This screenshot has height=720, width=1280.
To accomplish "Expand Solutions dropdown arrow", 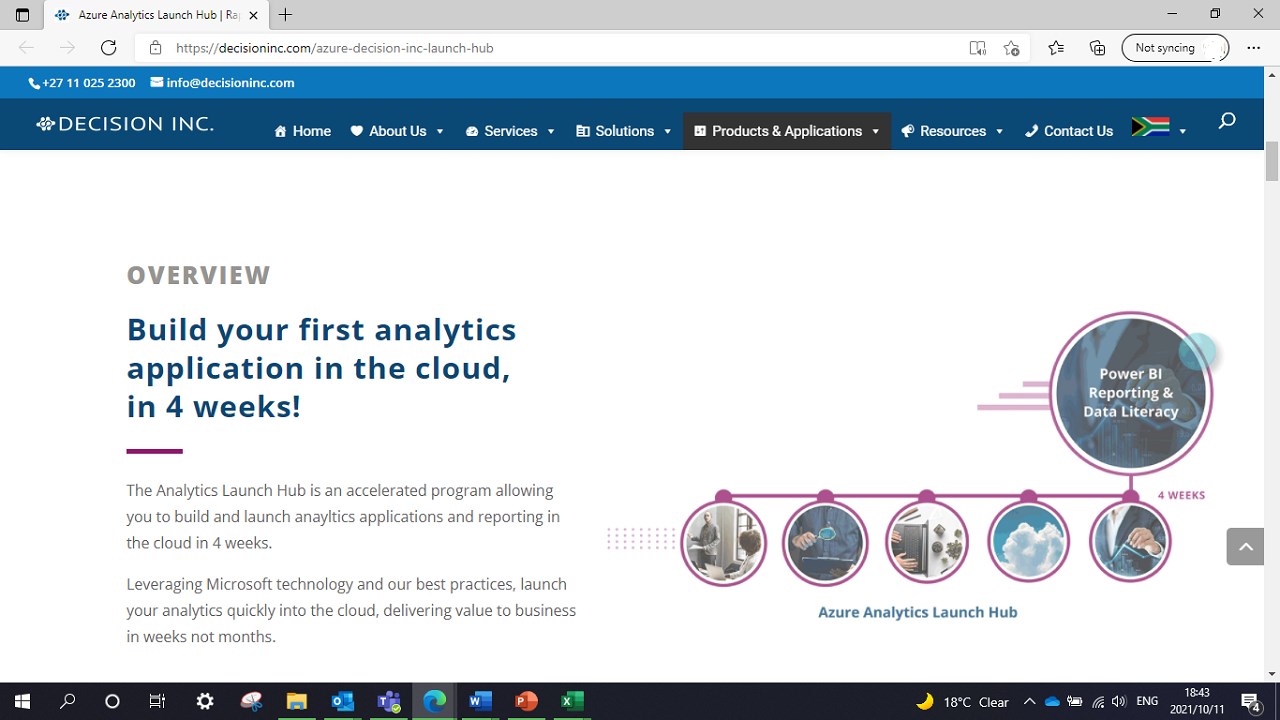I will click(667, 132).
